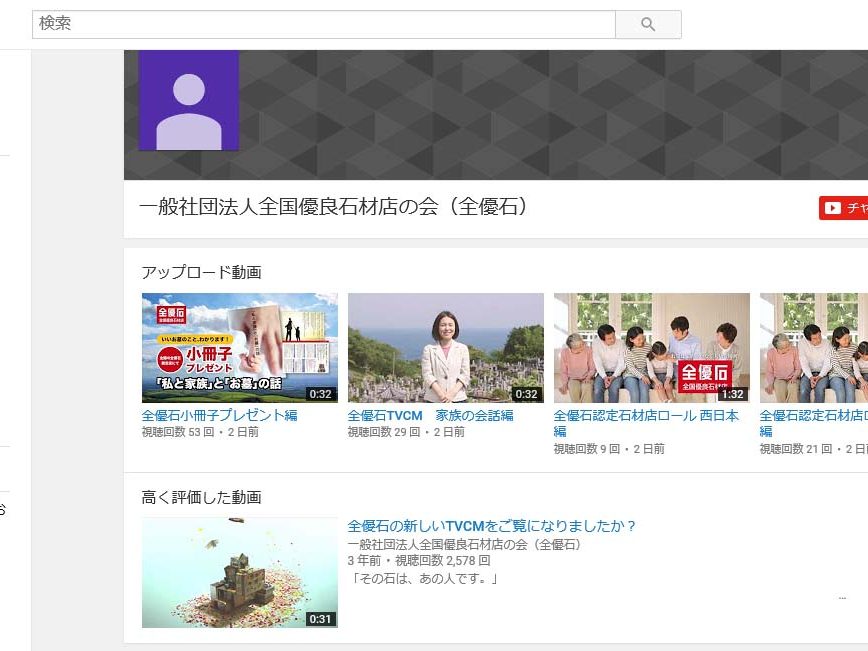Viewport: 868px width, 651px height.
Task: Open the thumbnail of the video with 21 views
Action: [814, 348]
